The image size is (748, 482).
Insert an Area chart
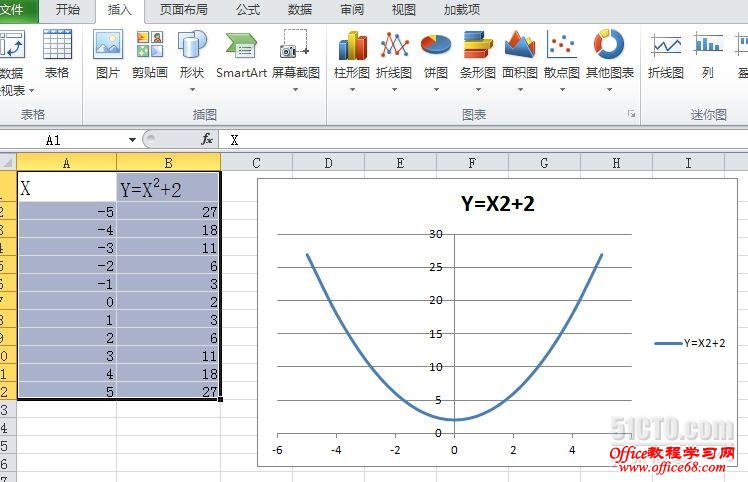(520, 60)
